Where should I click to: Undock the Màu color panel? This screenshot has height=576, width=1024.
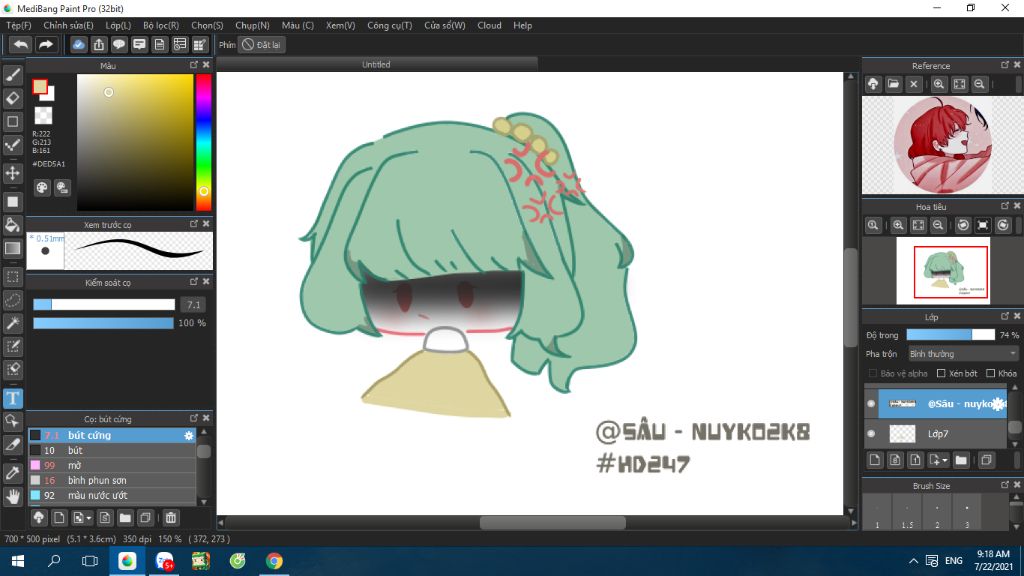pyautogui.click(x=193, y=65)
